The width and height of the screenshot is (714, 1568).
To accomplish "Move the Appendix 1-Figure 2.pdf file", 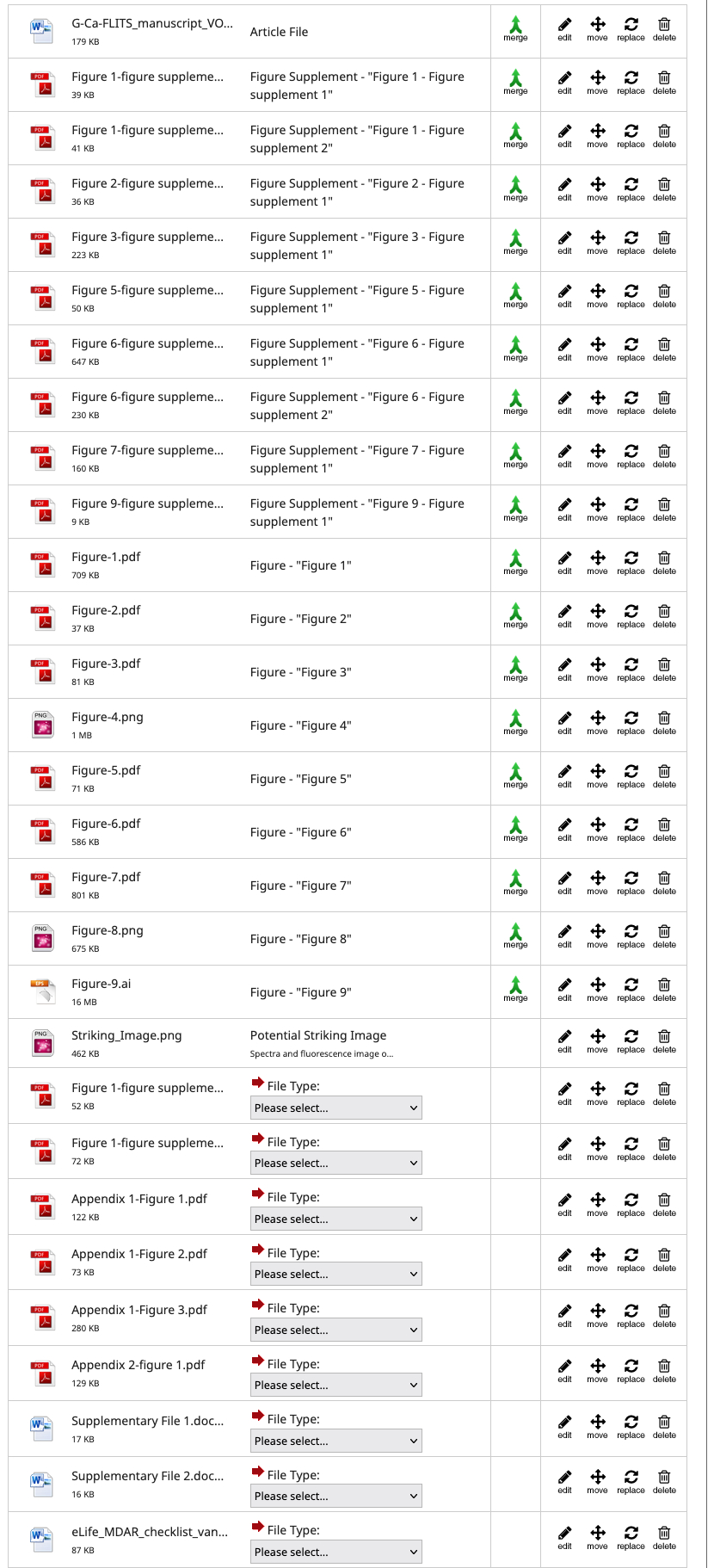I will (597, 1258).
